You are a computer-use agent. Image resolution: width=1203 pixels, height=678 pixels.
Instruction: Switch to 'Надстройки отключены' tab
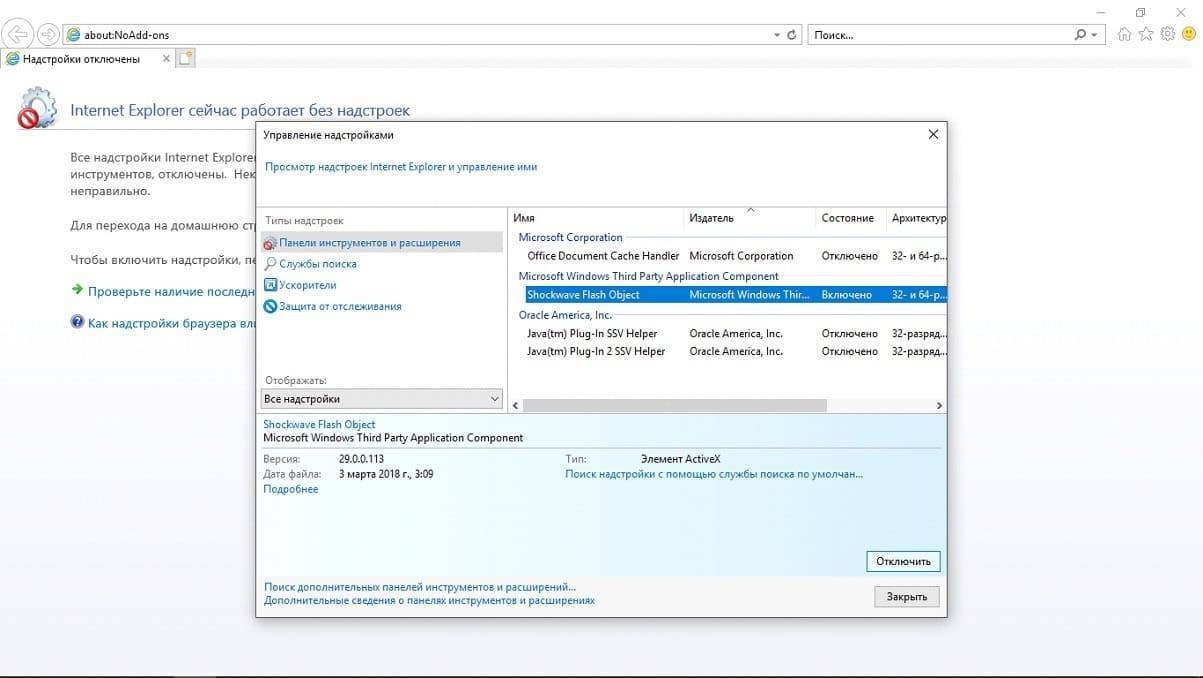point(82,59)
